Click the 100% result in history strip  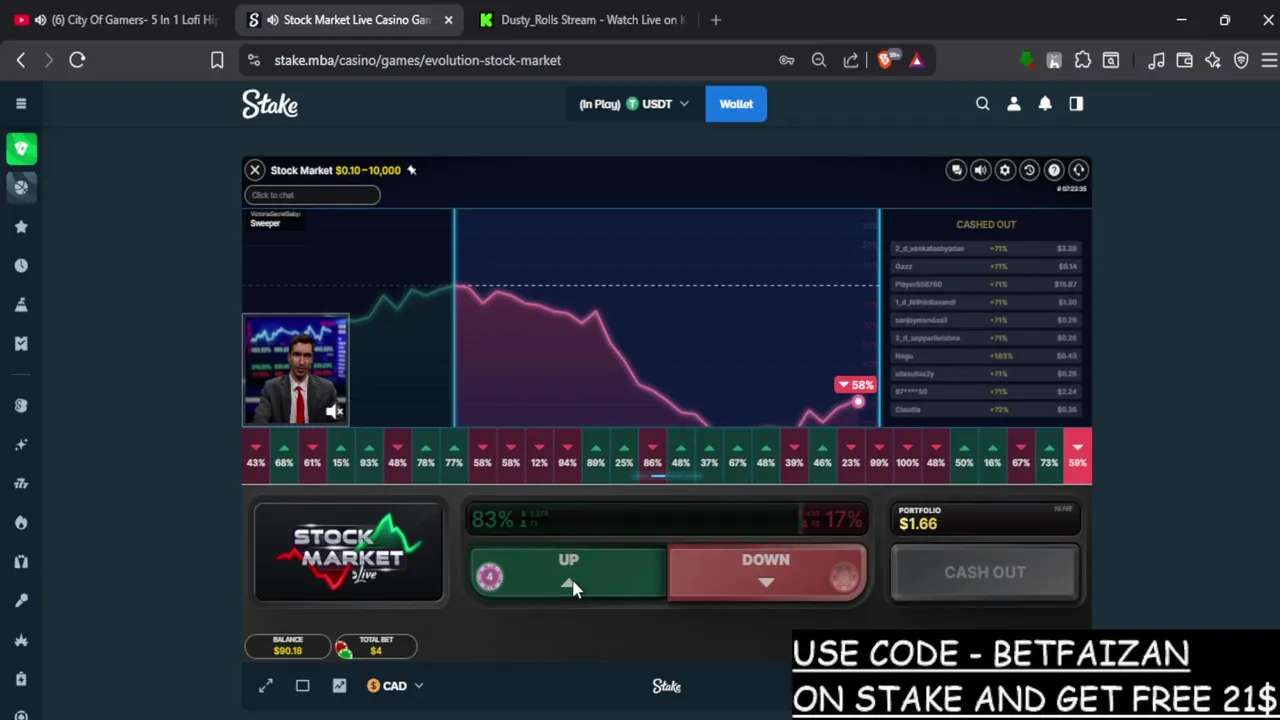click(907, 456)
